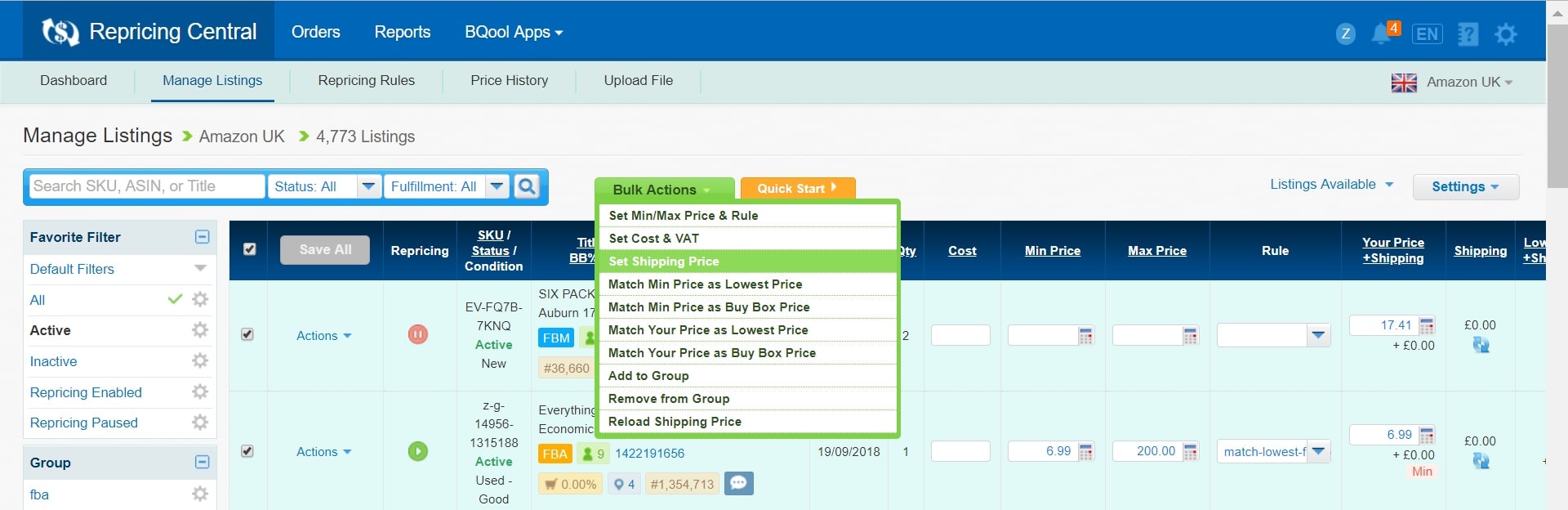Open the top bar settings gear
This screenshot has width=1568, height=510.
pos(1506,34)
